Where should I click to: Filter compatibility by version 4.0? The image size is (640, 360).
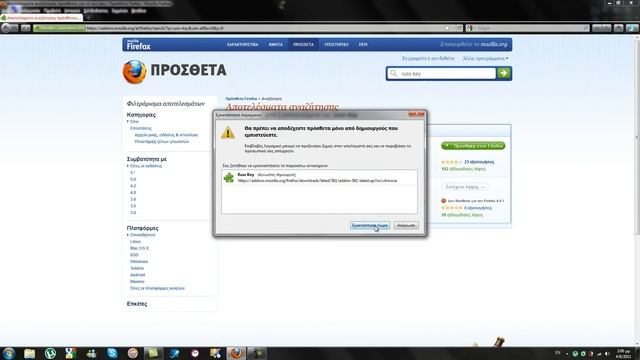click(x=133, y=193)
